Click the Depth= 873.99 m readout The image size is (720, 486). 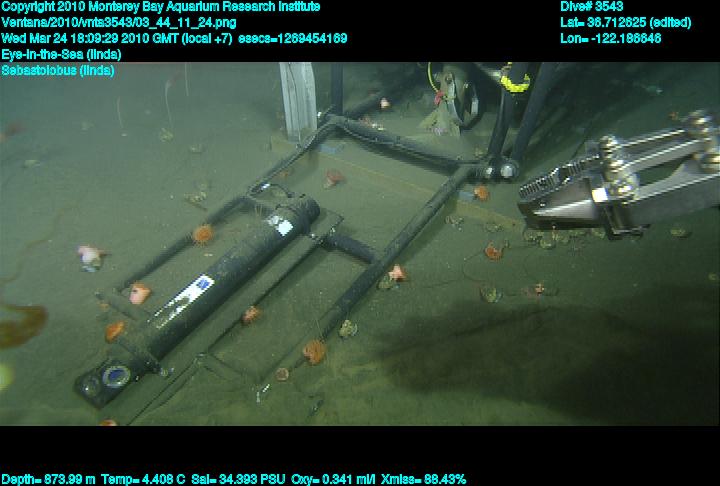(x=48, y=480)
